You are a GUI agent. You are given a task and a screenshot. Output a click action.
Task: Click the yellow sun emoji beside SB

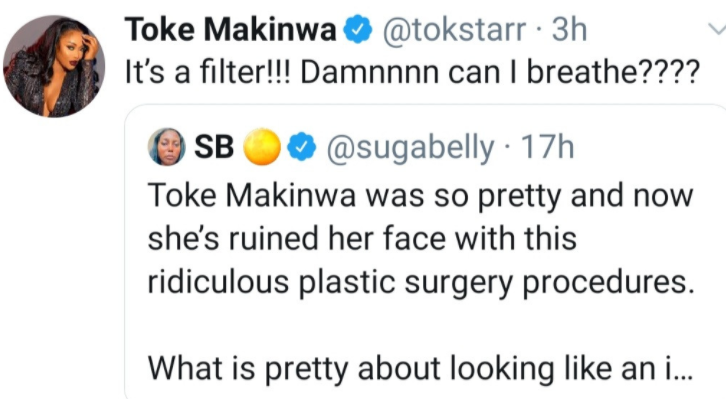point(262,147)
